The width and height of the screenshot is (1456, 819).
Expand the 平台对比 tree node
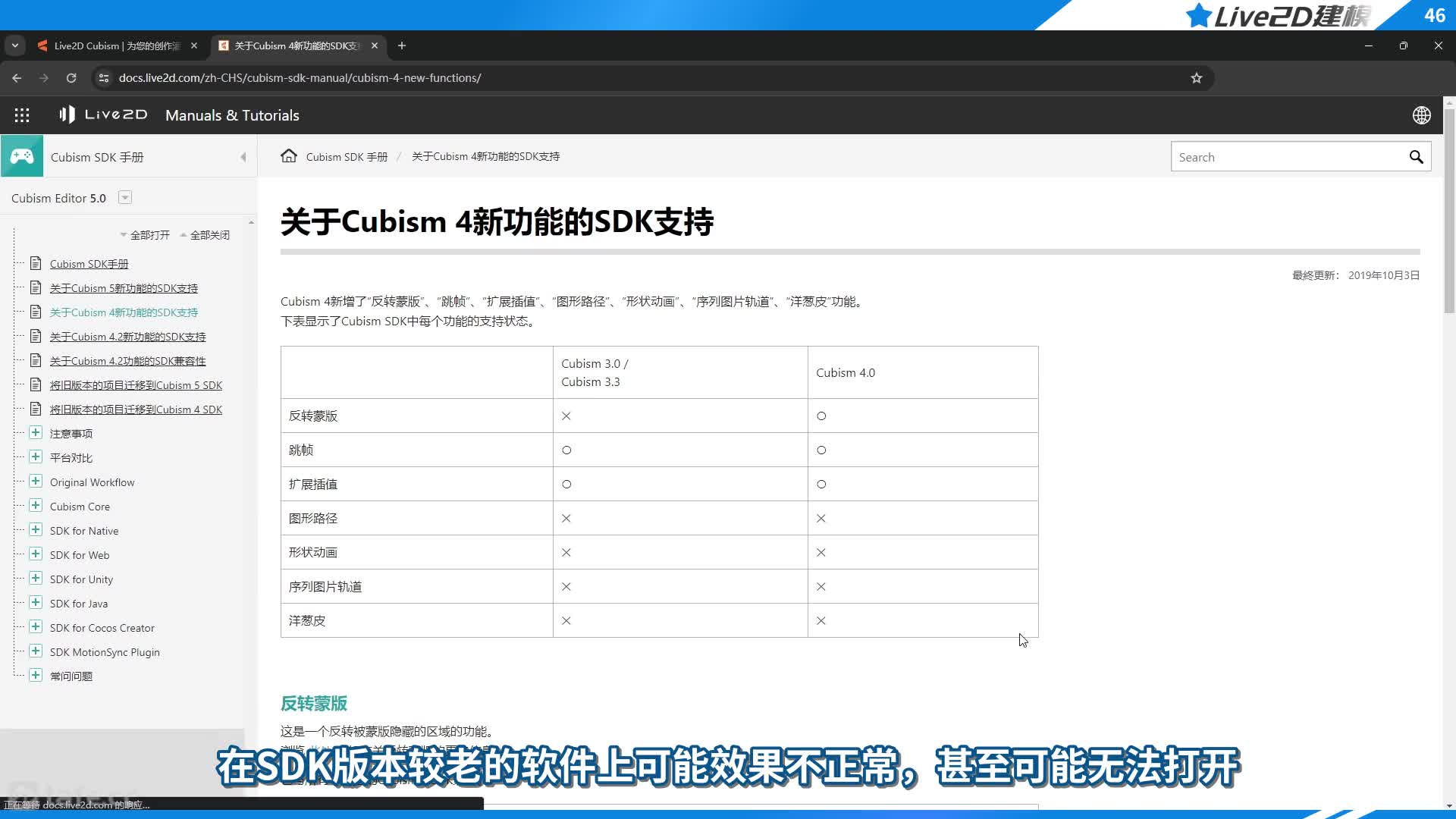click(36, 457)
